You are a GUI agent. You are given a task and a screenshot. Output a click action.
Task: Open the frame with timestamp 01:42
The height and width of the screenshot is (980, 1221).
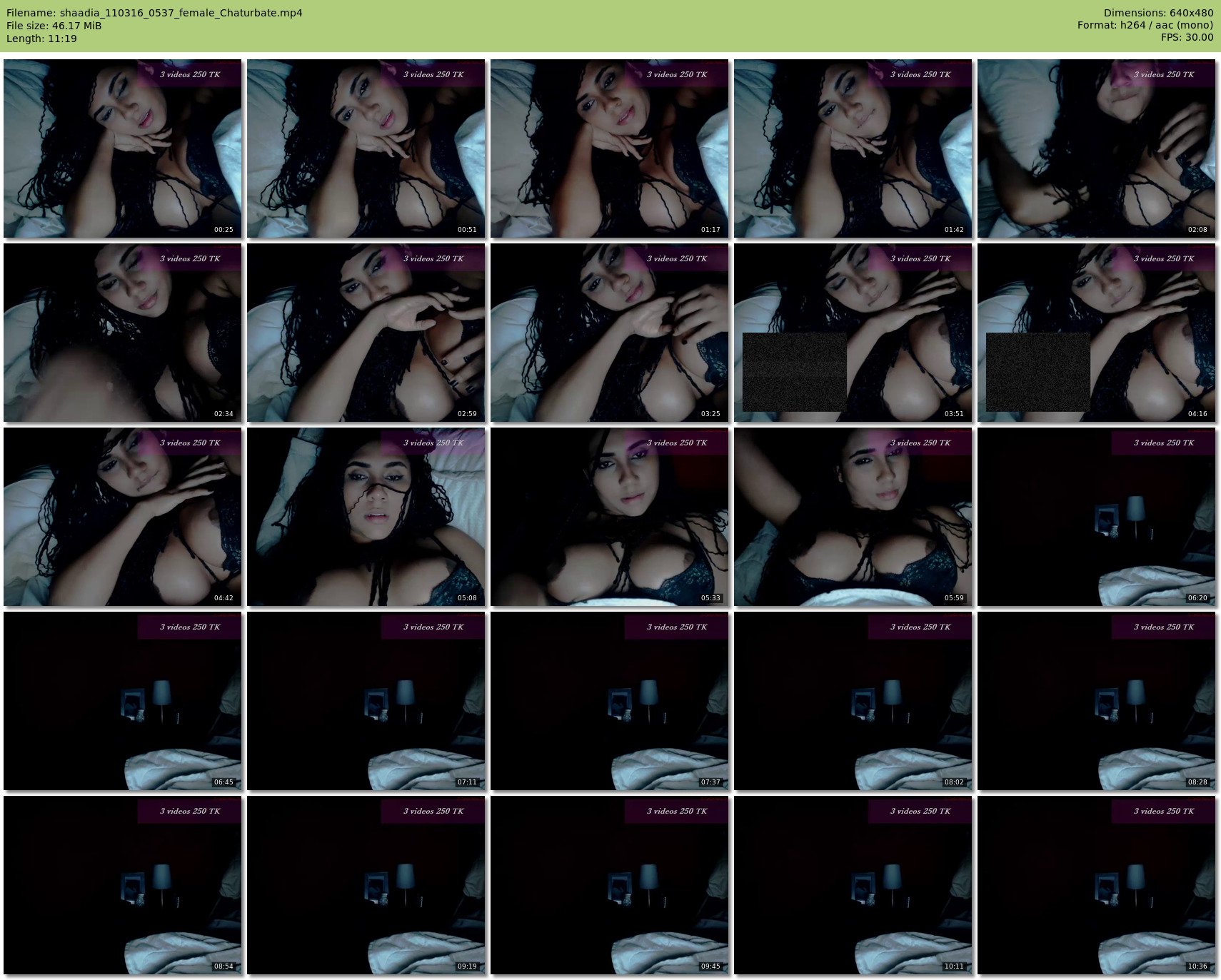point(853,148)
